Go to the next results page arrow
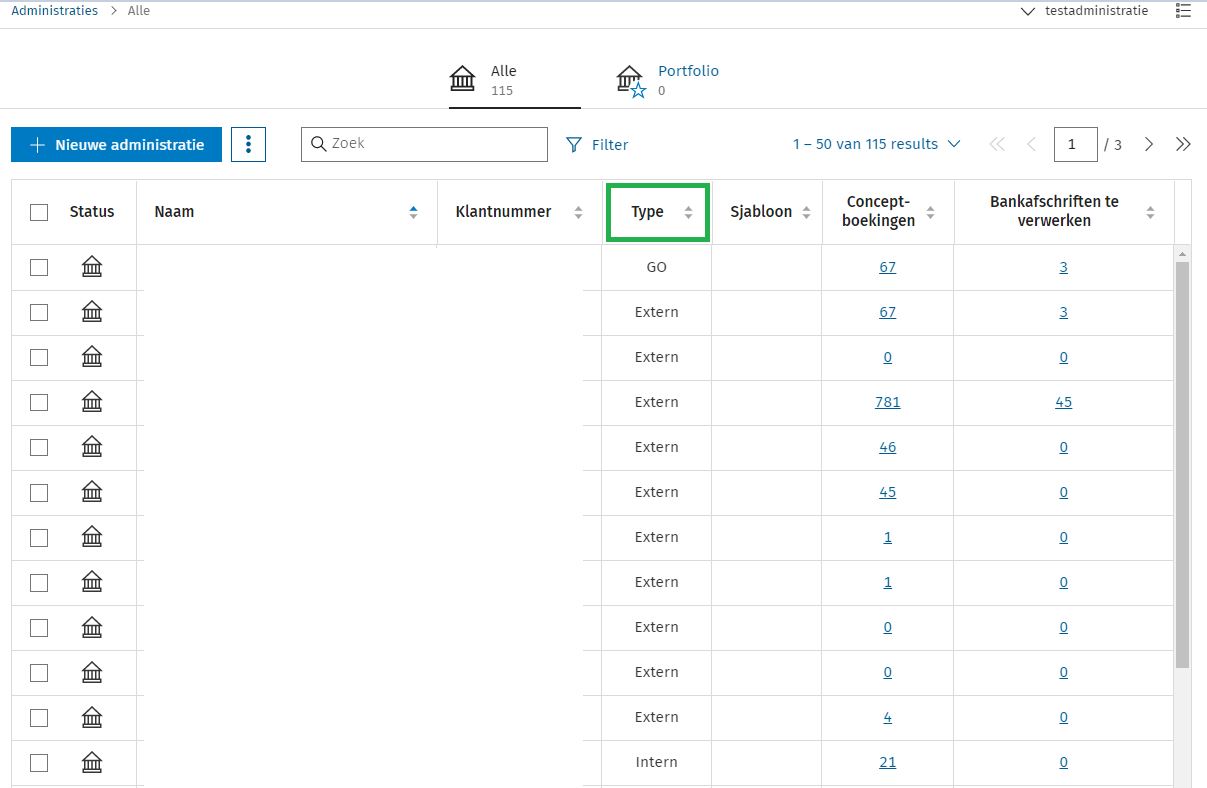Screen dimensions: 1207x788 click(1149, 145)
